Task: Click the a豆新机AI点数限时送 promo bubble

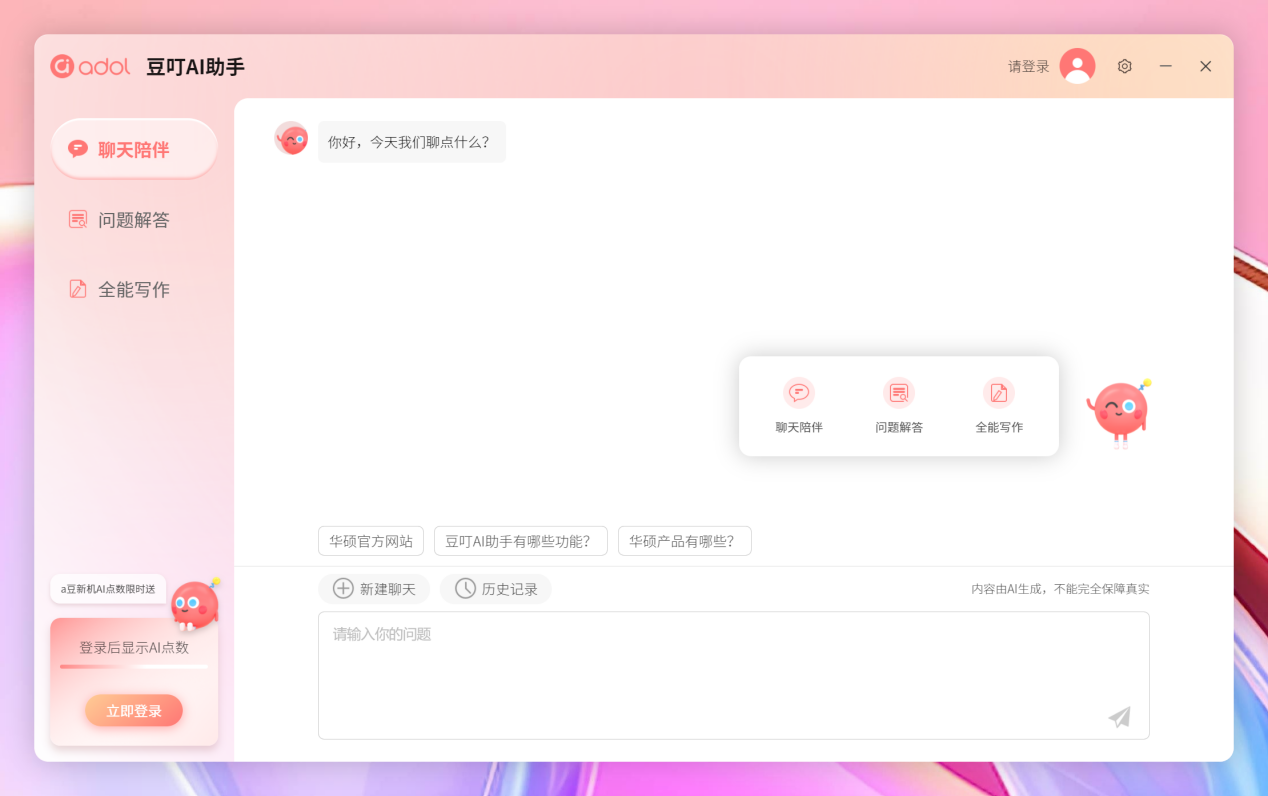Action: click(x=108, y=589)
